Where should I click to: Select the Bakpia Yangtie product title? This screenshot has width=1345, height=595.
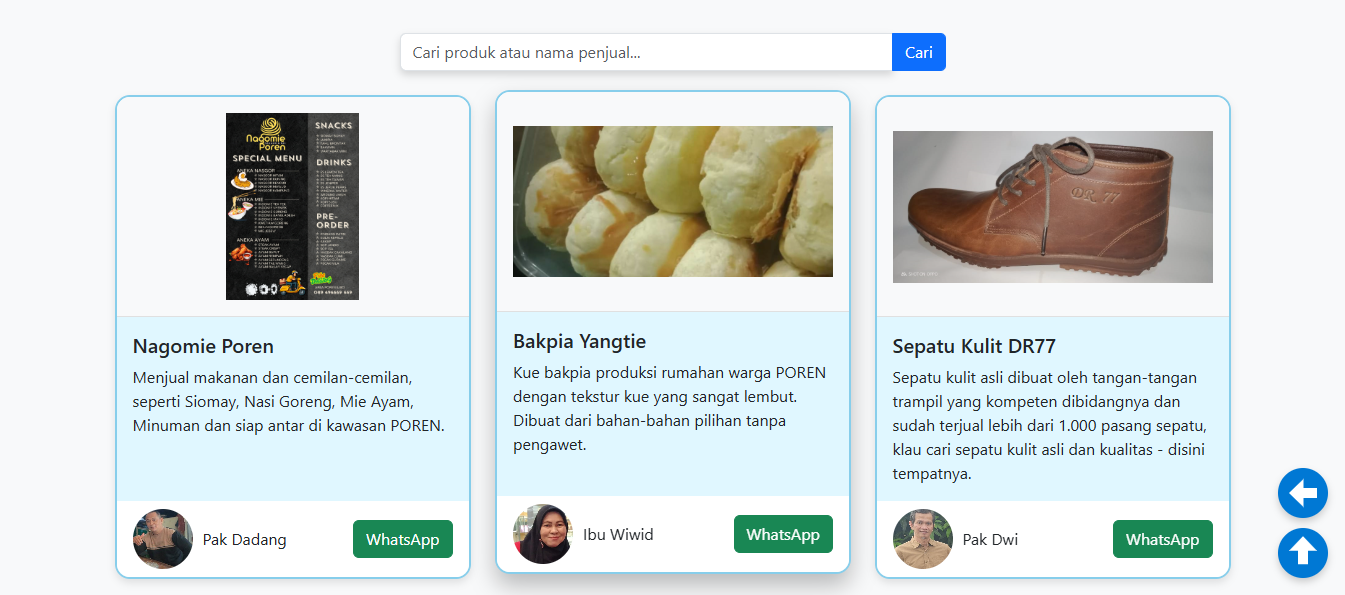tap(579, 341)
